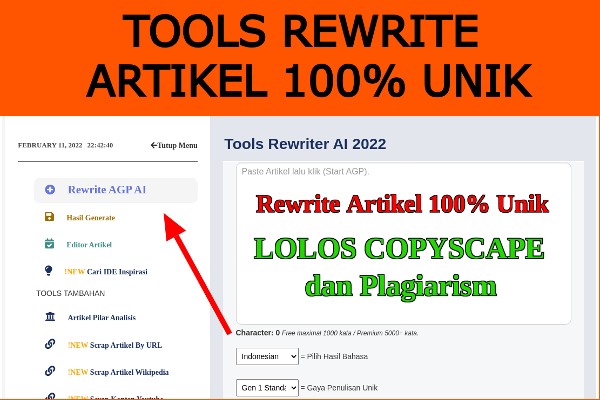Click the chain link icon for Scrap Artikel By URL

click(x=50, y=344)
